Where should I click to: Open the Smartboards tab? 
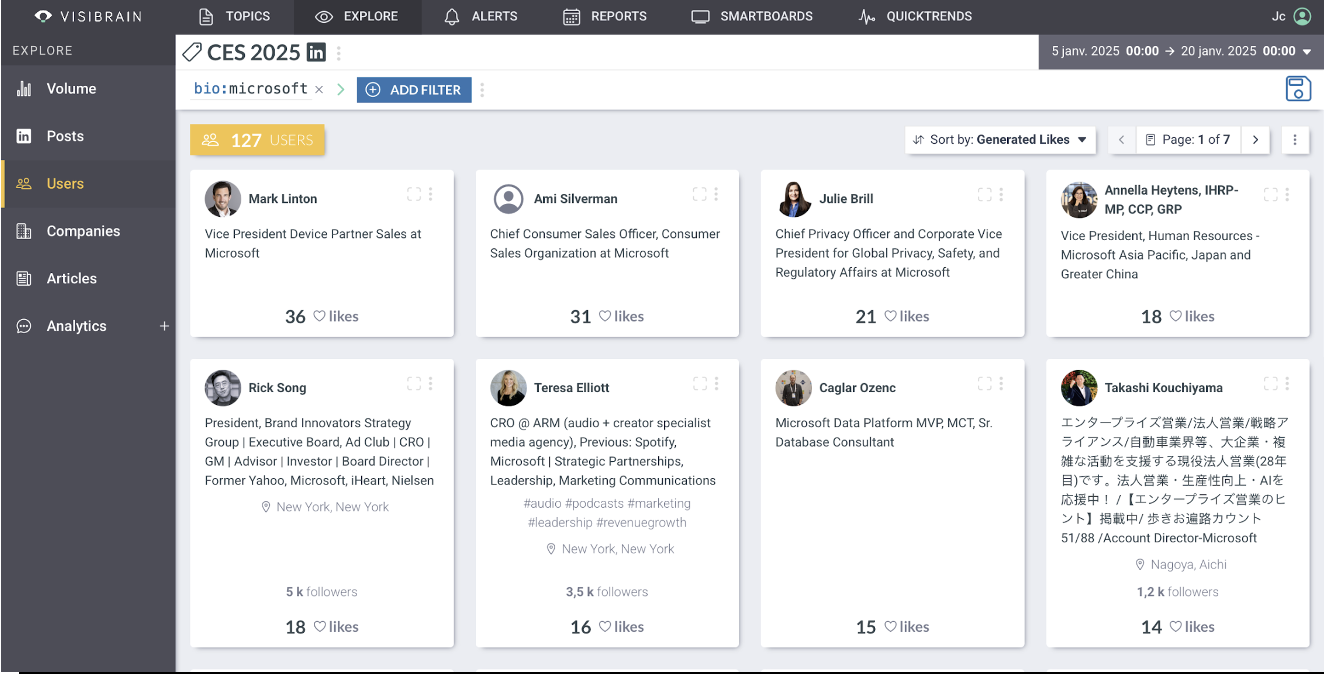click(752, 16)
